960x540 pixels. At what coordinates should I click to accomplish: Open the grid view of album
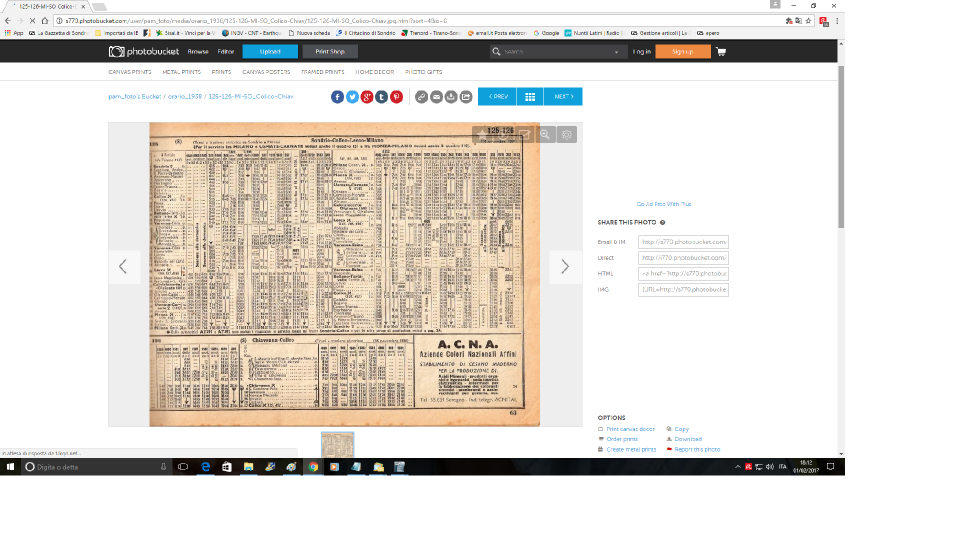[530, 97]
